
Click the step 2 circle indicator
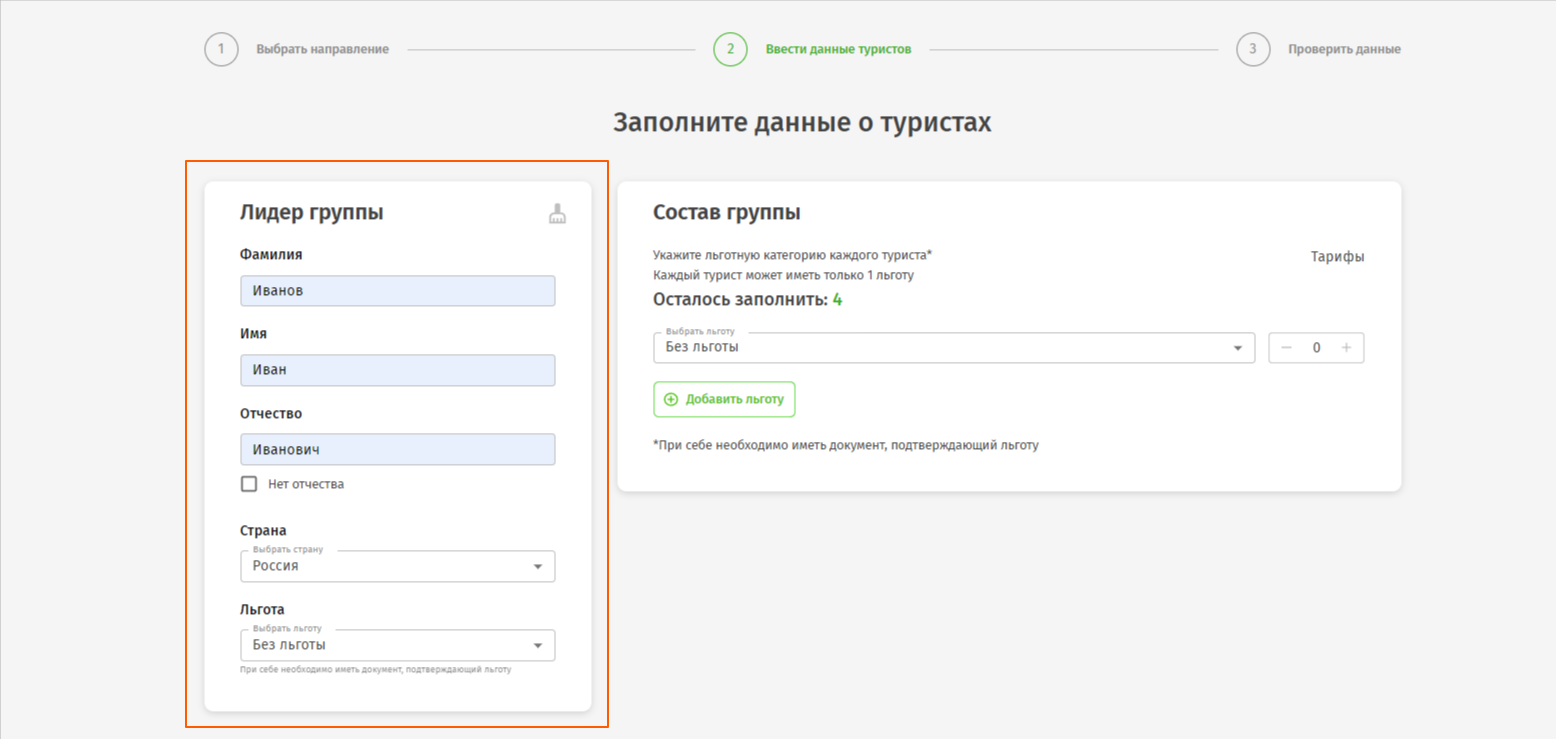click(730, 49)
